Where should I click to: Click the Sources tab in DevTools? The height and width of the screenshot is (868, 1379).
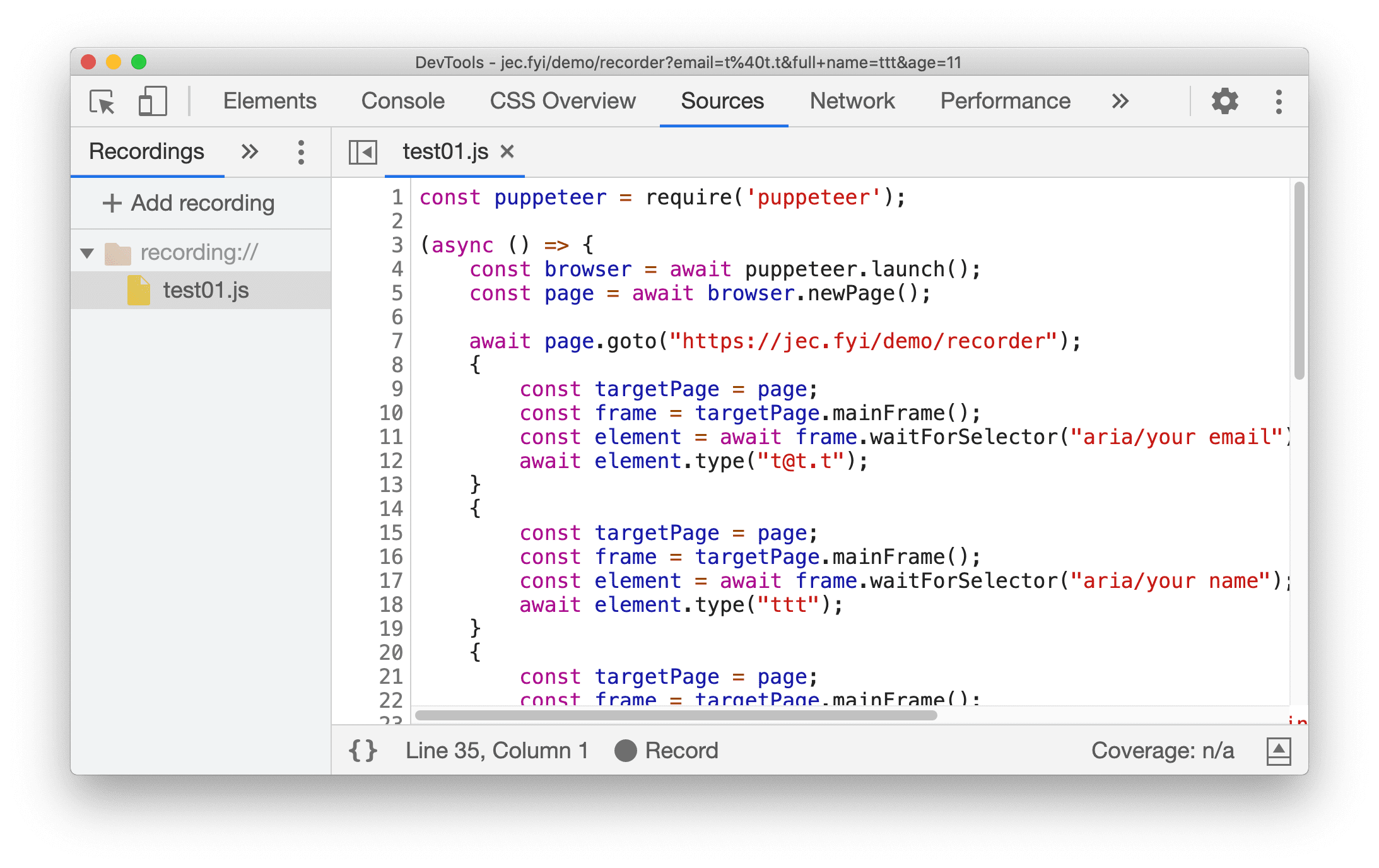[722, 100]
